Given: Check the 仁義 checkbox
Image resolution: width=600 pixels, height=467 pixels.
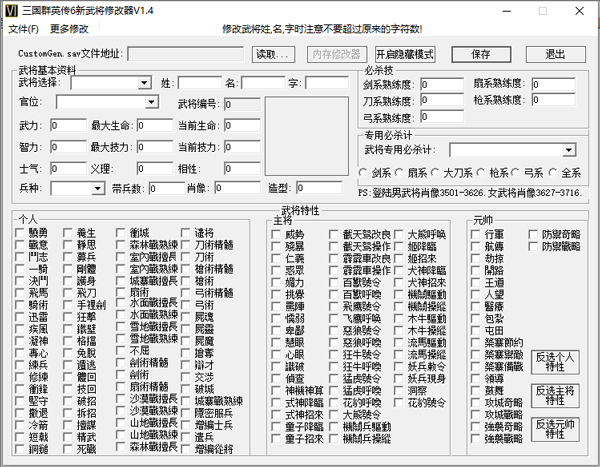Looking at the screenshot, I should tap(276, 258).
